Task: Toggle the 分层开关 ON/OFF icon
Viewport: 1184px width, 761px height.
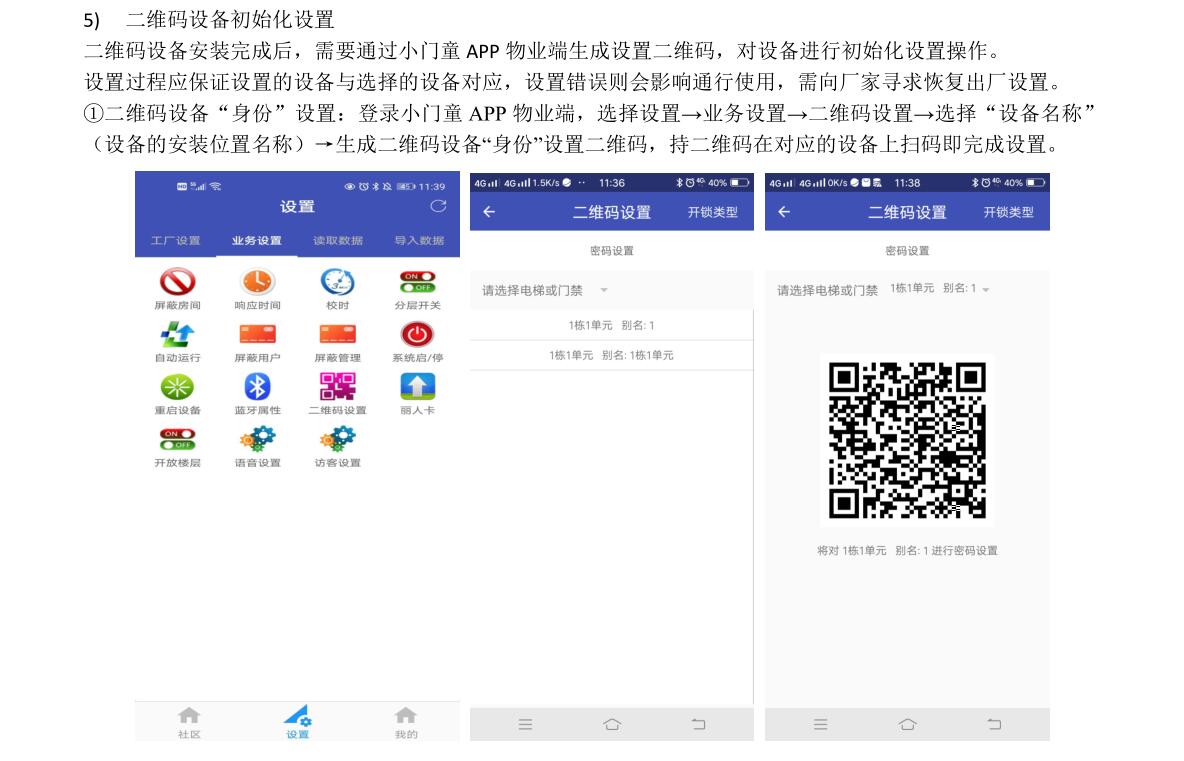Action: point(418,282)
